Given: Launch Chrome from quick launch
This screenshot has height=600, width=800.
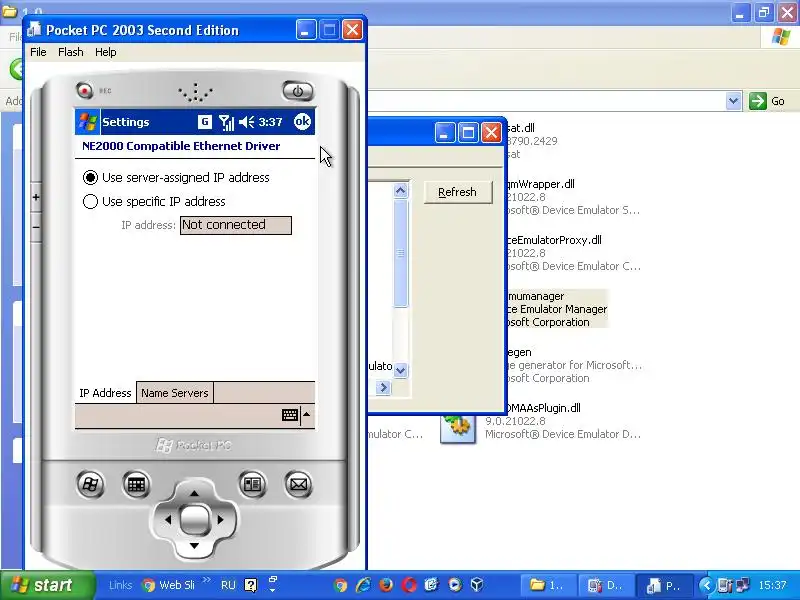Looking at the screenshot, I should point(340,585).
